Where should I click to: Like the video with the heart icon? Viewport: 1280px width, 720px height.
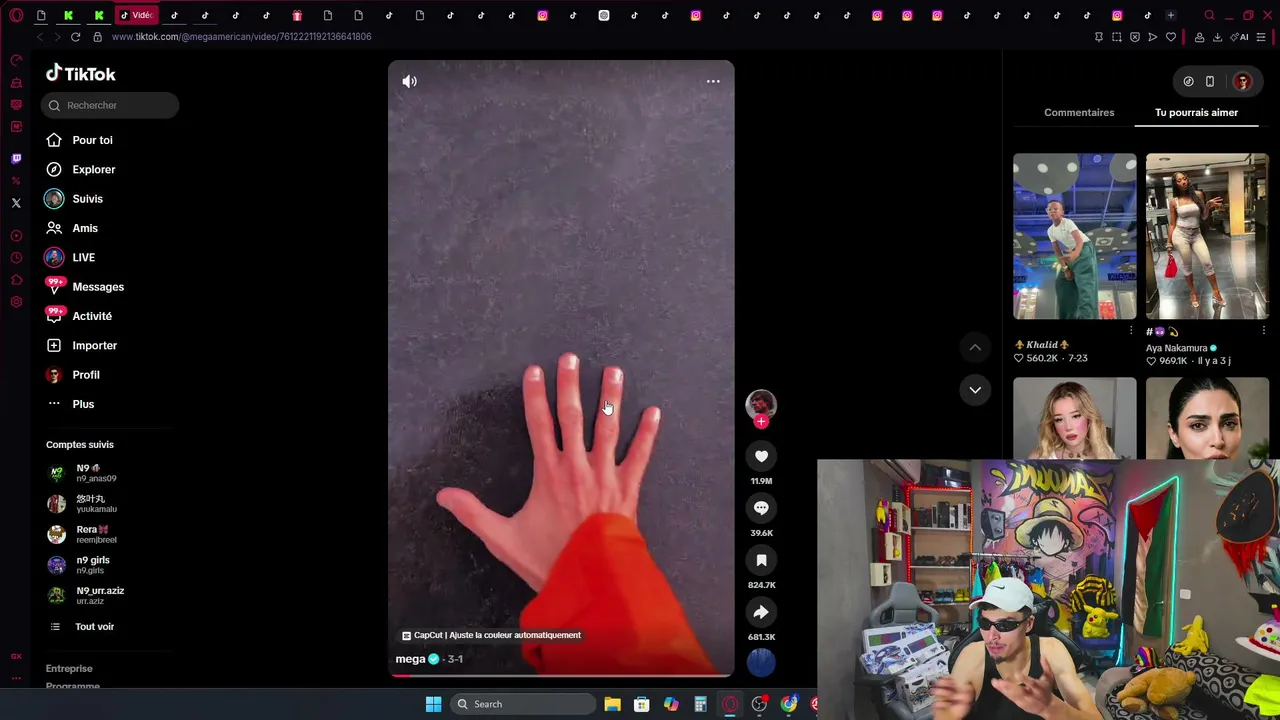(761, 456)
